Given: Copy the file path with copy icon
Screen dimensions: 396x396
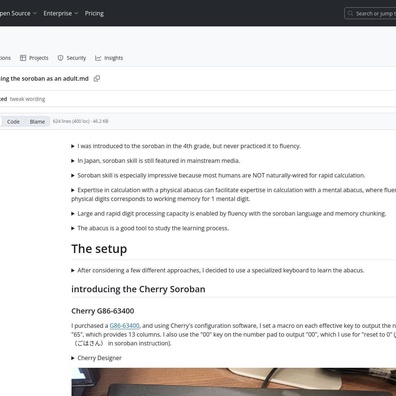Looking at the screenshot, I should (97, 79).
